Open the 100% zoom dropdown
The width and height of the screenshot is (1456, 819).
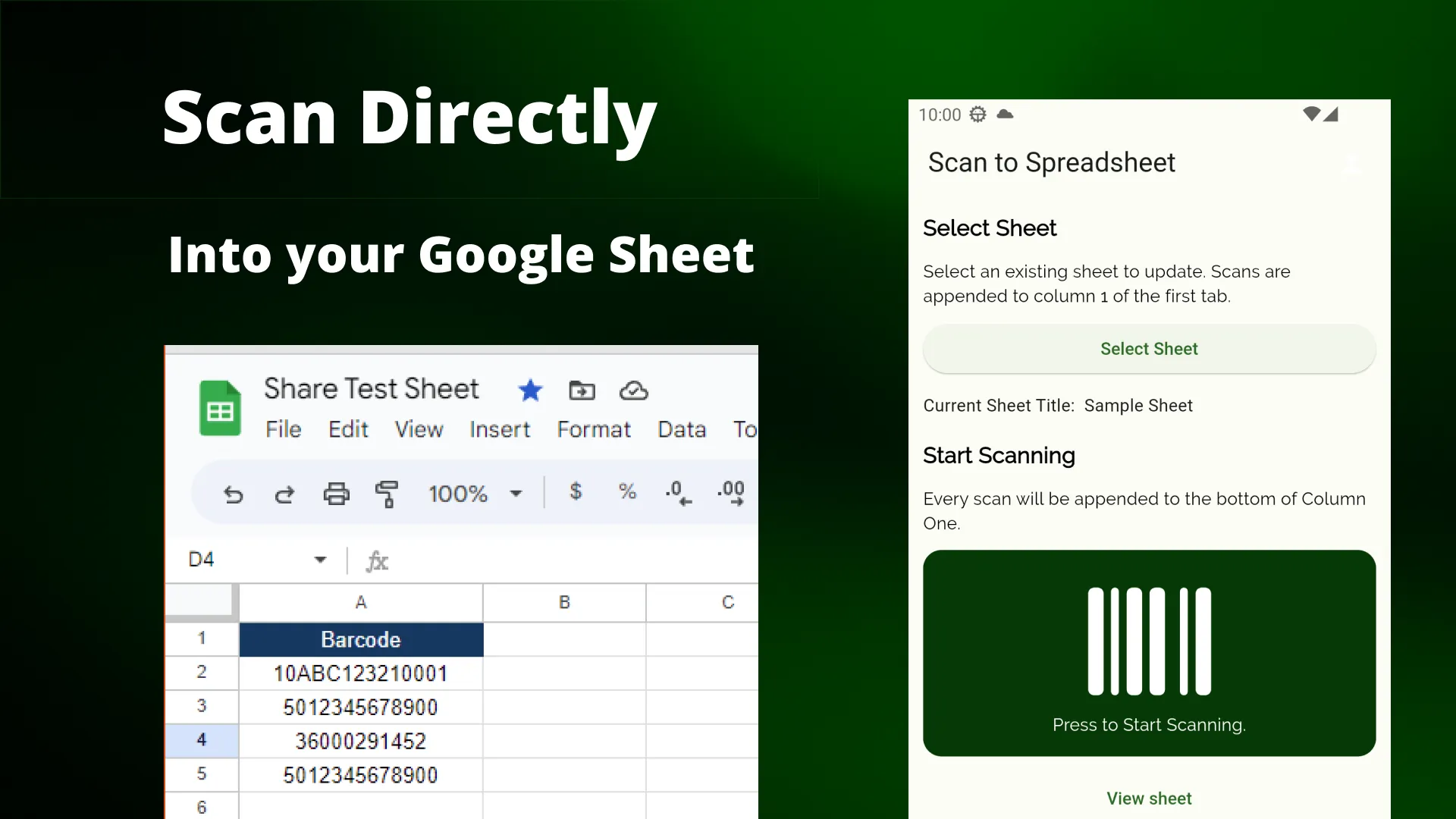[475, 494]
